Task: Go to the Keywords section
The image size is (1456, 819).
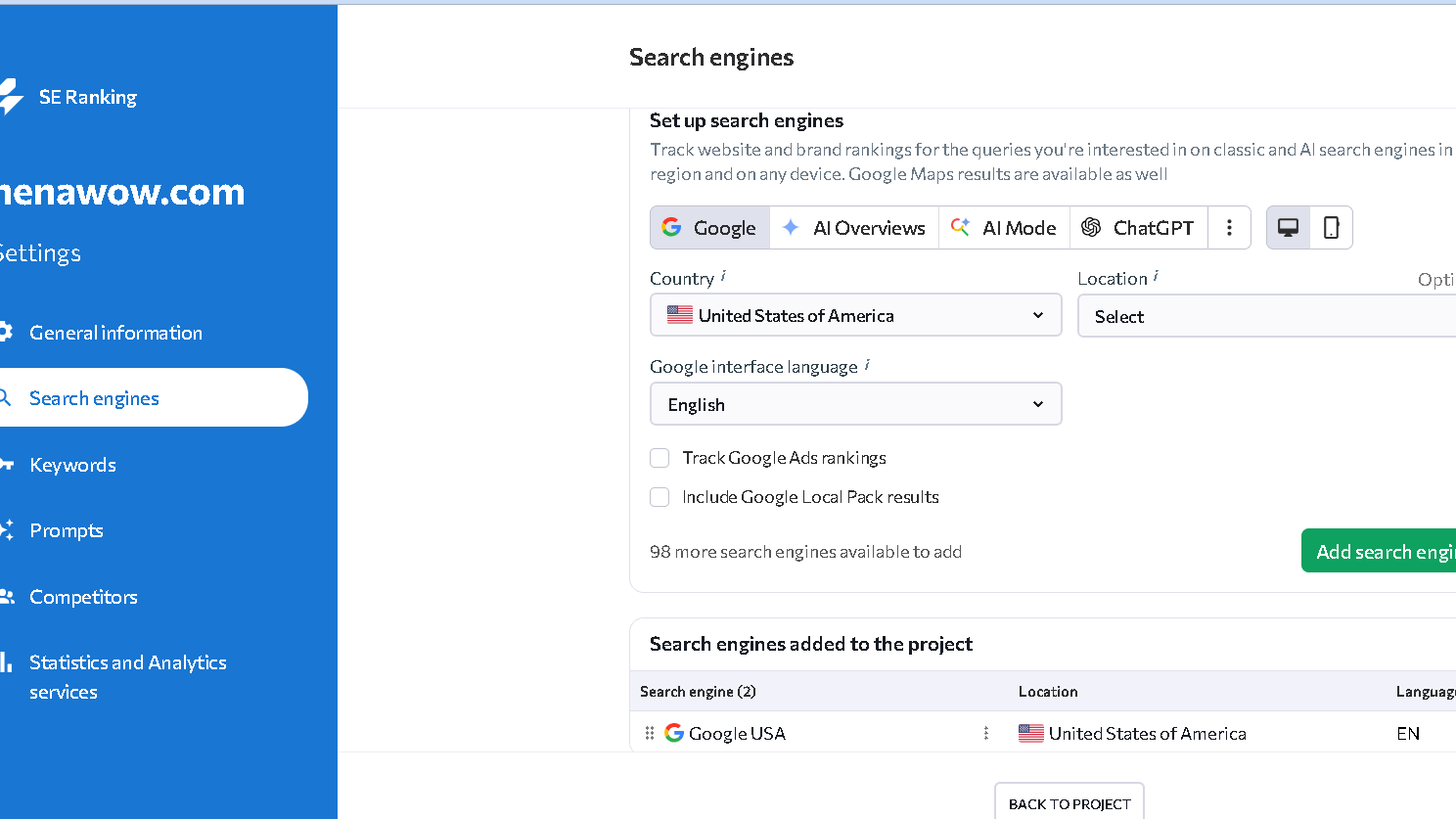Action: [73, 464]
